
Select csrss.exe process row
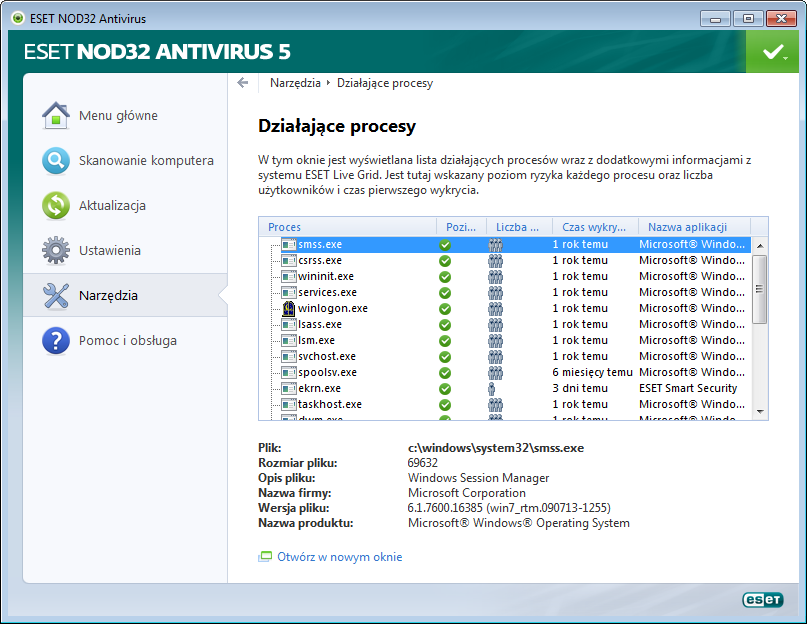point(505,261)
